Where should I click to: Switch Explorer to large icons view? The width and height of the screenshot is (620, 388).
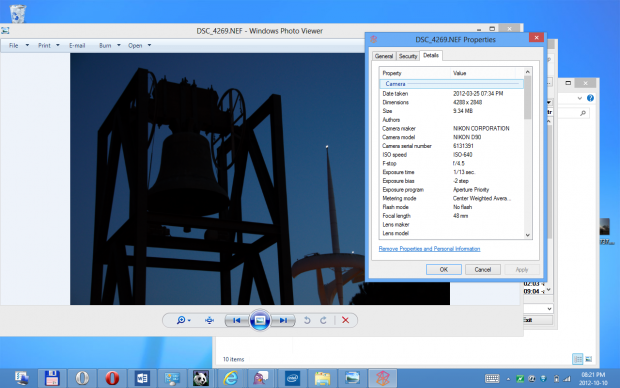pyautogui.click(x=588, y=359)
